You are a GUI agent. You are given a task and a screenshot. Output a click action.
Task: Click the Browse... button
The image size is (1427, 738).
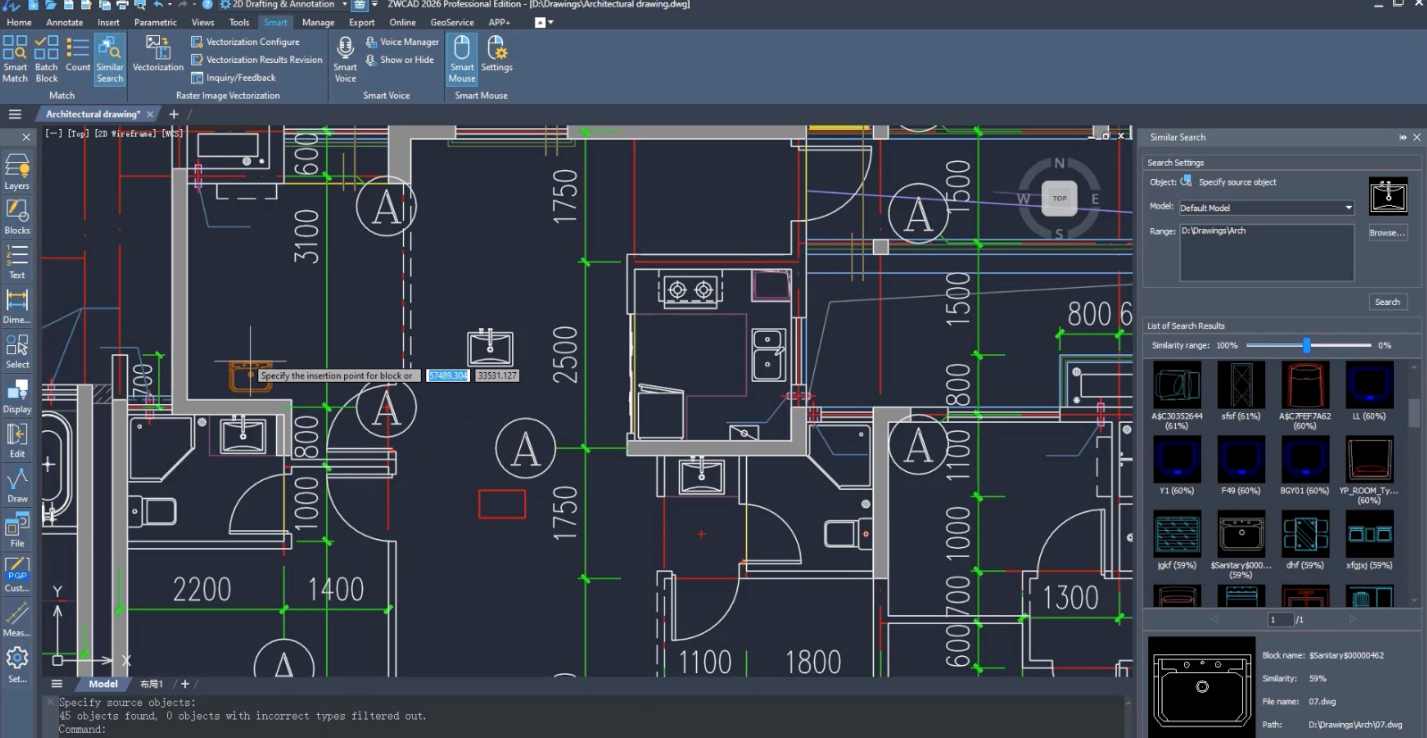(1387, 232)
